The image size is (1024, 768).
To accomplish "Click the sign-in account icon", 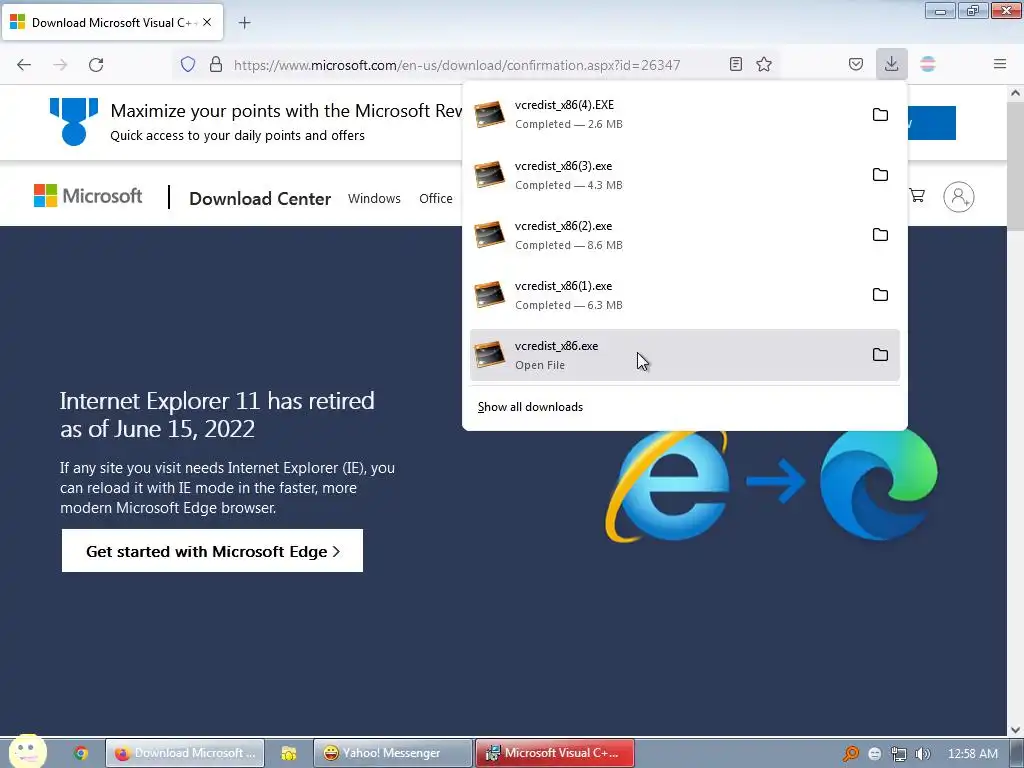I will [x=959, y=197].
